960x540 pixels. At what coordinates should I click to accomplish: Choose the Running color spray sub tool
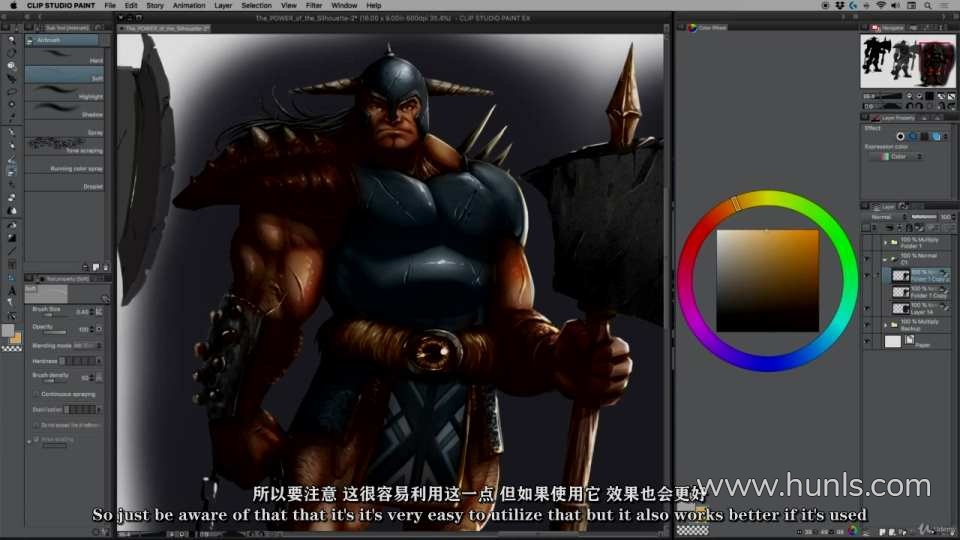point(64,165)
